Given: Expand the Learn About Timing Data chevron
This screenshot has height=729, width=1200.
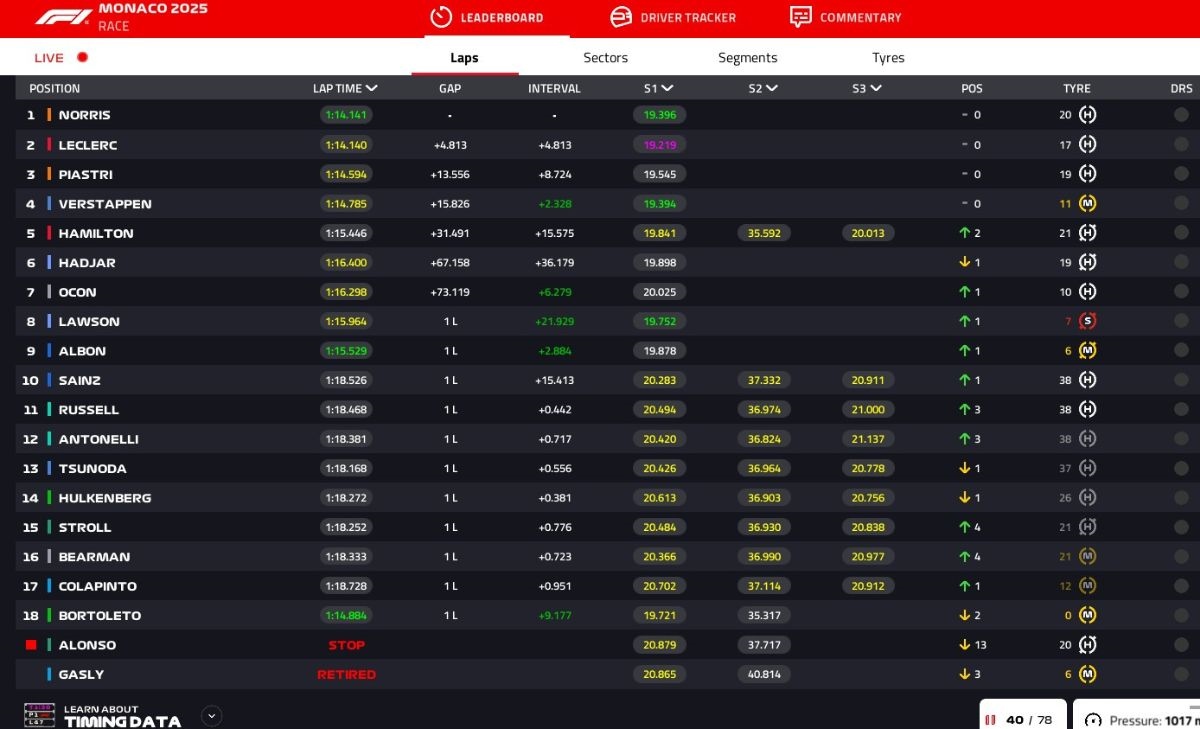Looking at the screenshot, I should tap(211, 715).
